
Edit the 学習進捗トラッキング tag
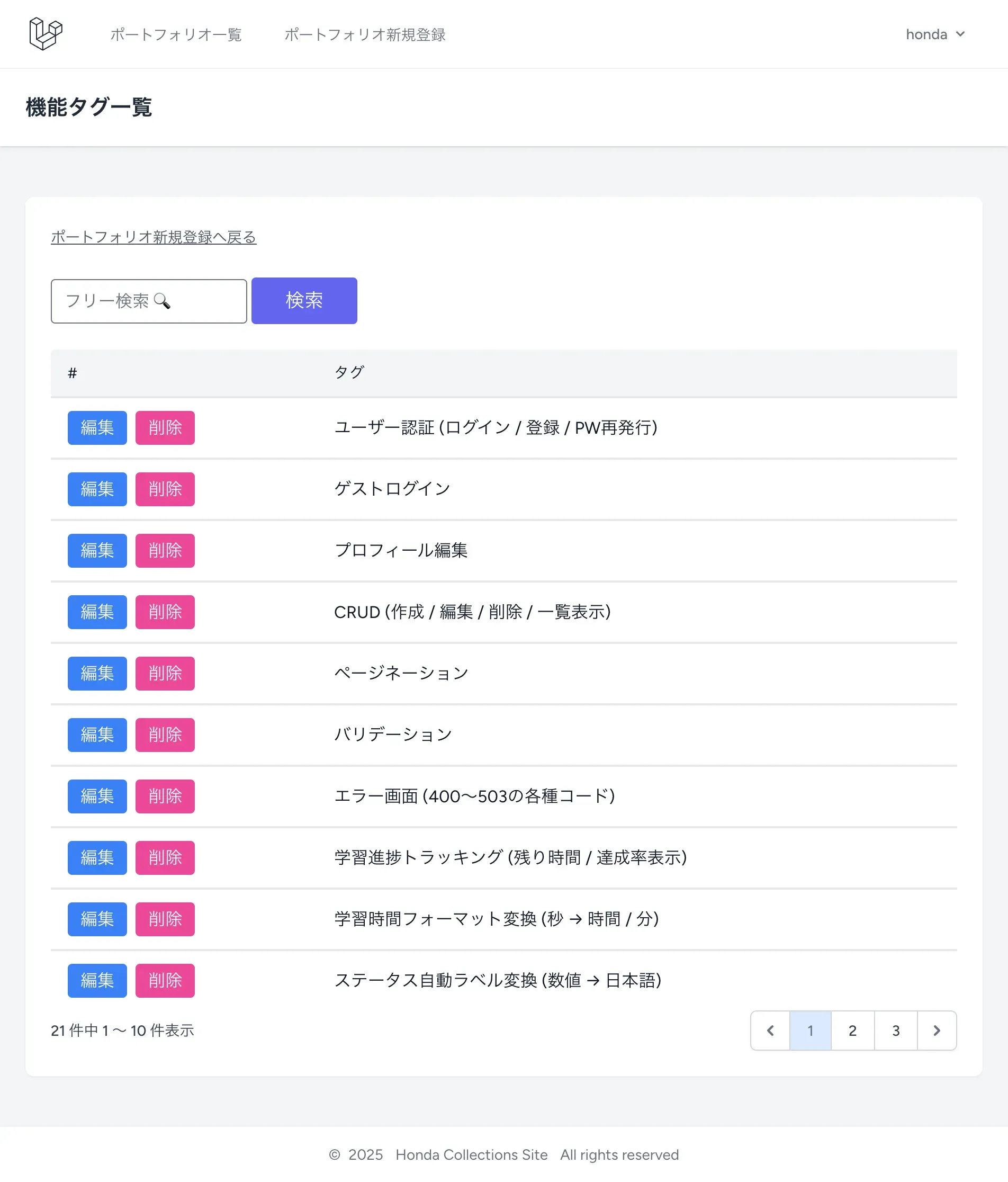tap(97, 857)
